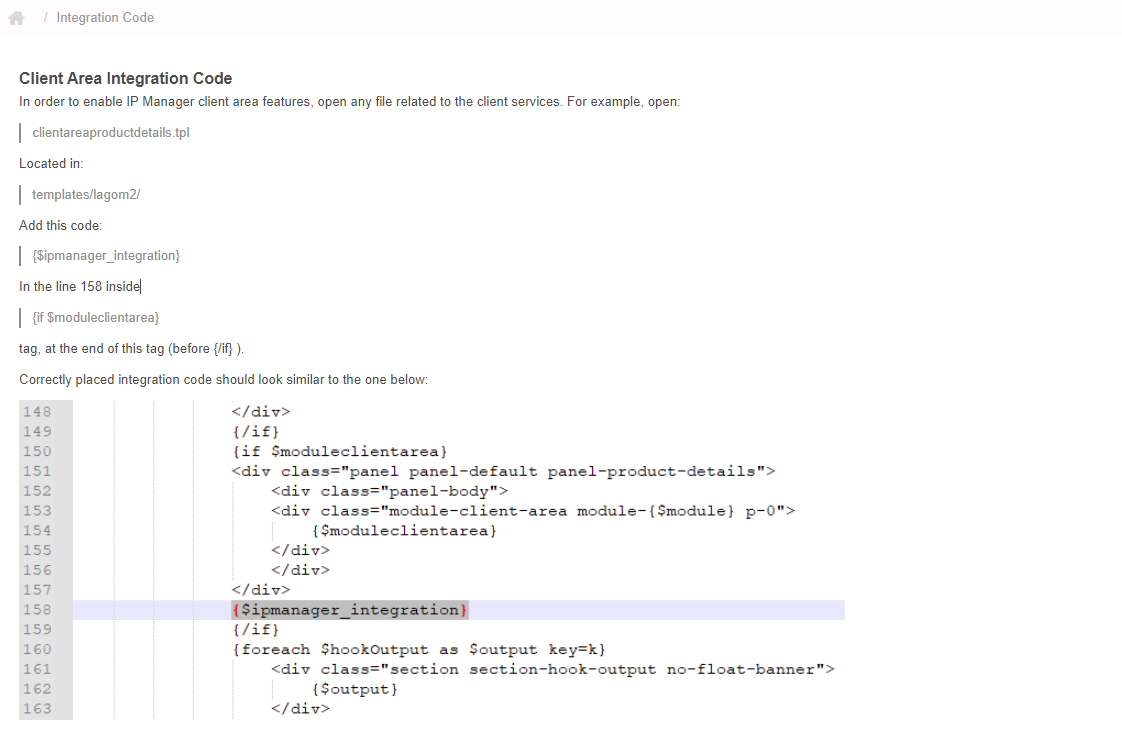Click highlighted line 158 ipmanager_integration code
This screenshot has height=732, width=1122.
coord(350,610)
